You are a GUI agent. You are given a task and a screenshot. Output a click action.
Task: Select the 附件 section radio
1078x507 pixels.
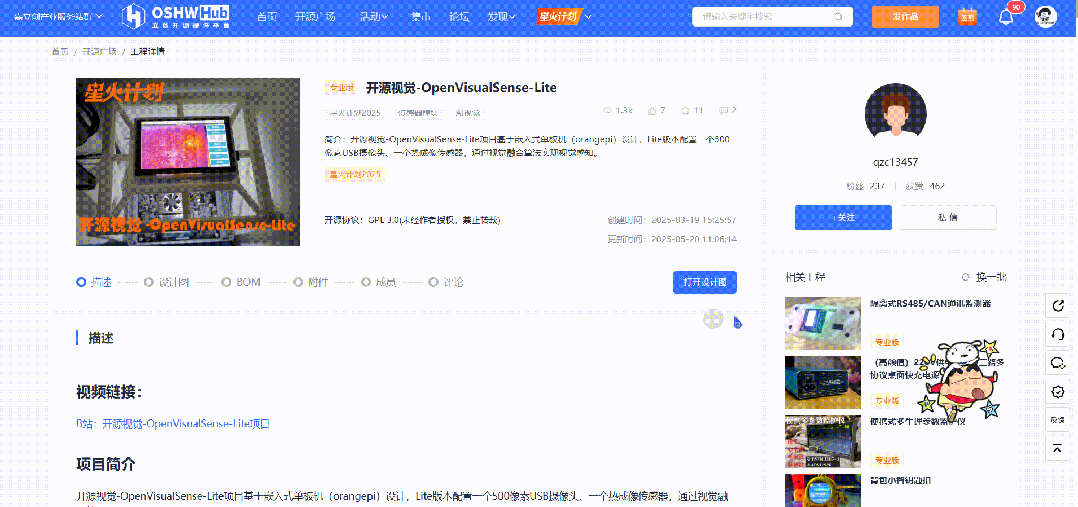(x=299, y=282)
